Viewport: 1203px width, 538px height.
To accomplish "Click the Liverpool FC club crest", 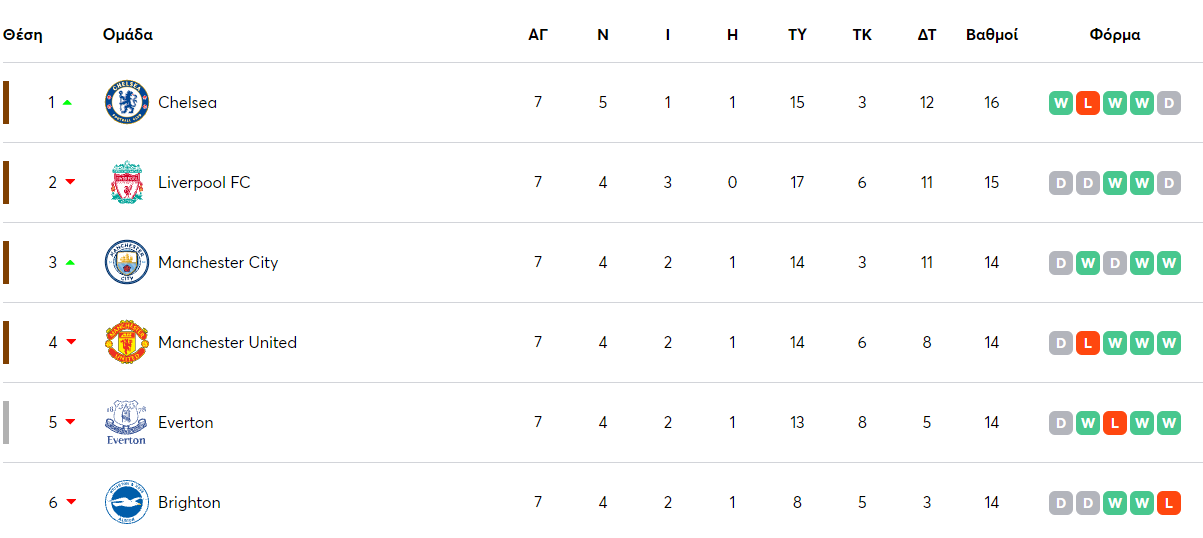I will pyautogui.click(x=127, y=182).
